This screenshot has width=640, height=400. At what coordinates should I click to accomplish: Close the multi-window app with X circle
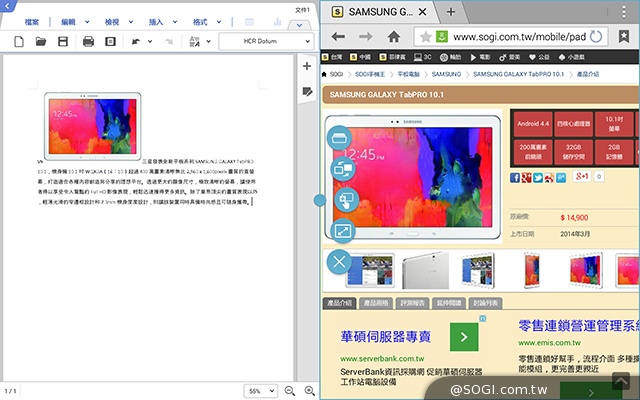click(339, 262)
